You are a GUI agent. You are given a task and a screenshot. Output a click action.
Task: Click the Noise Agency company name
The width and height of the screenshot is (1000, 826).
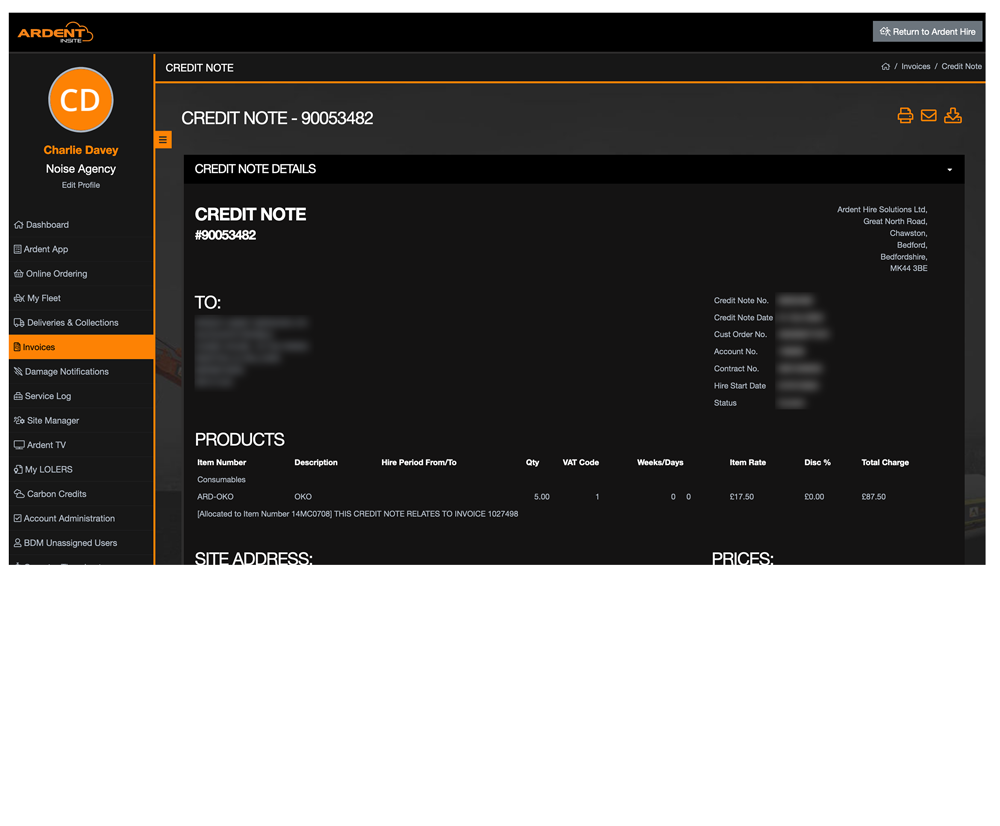pyautogui.click(x=81, y=169)
